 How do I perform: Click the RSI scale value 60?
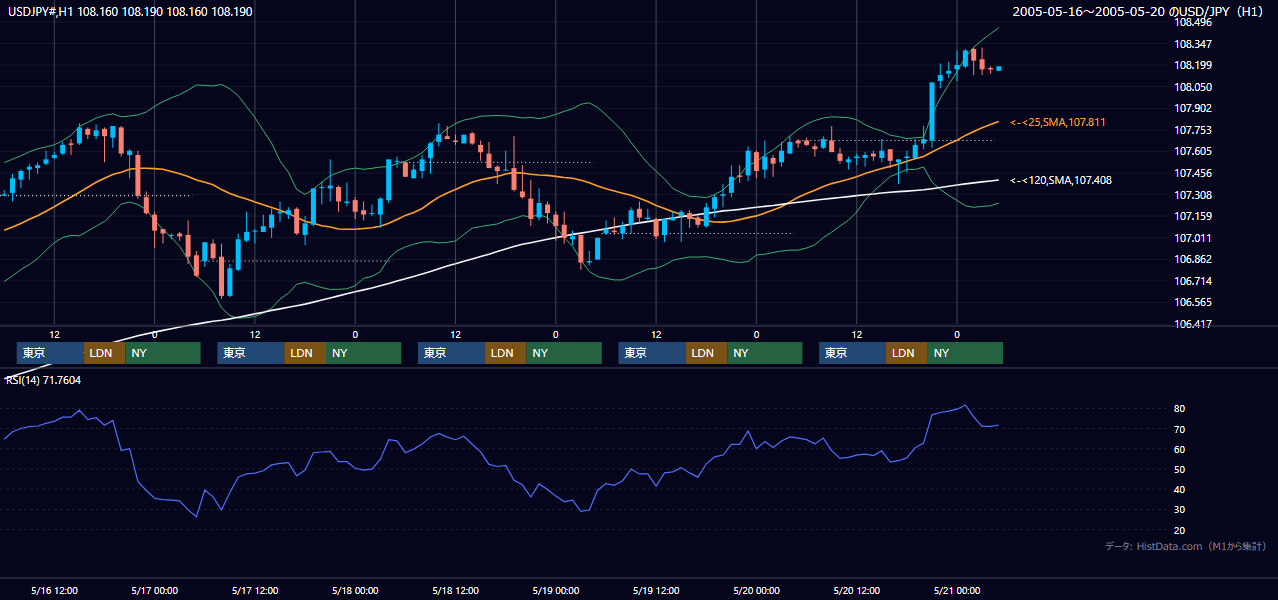click(1180, 449)
